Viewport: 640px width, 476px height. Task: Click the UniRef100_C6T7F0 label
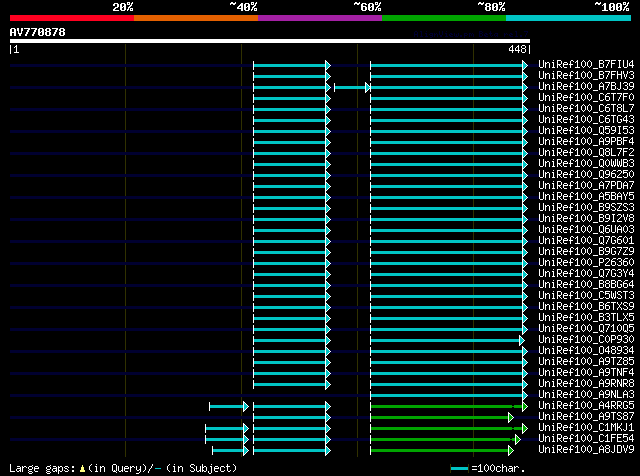[586, 98]
